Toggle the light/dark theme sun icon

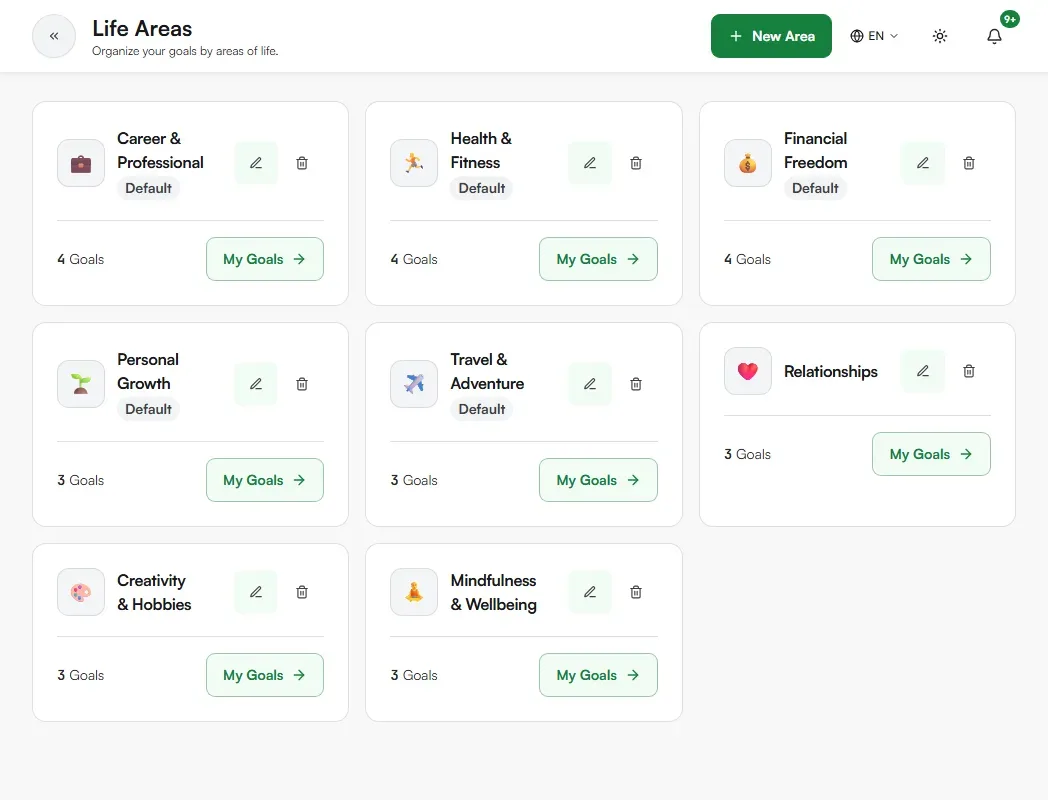pos(940,36)
